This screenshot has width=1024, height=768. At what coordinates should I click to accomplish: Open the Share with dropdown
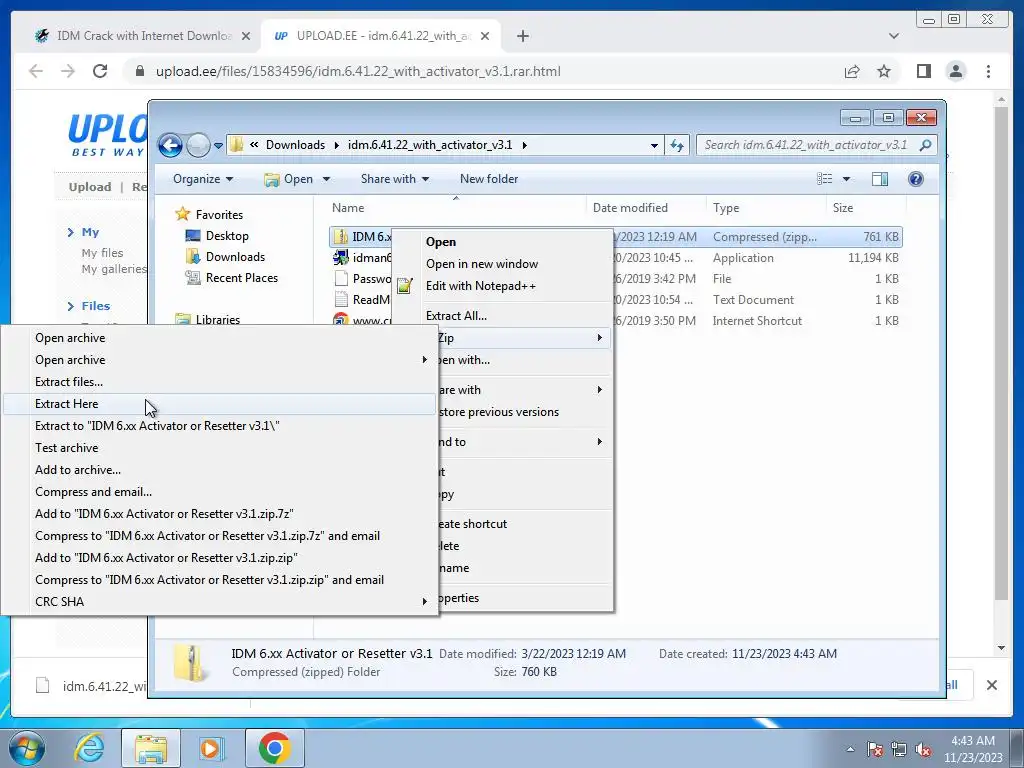point(394,179)
